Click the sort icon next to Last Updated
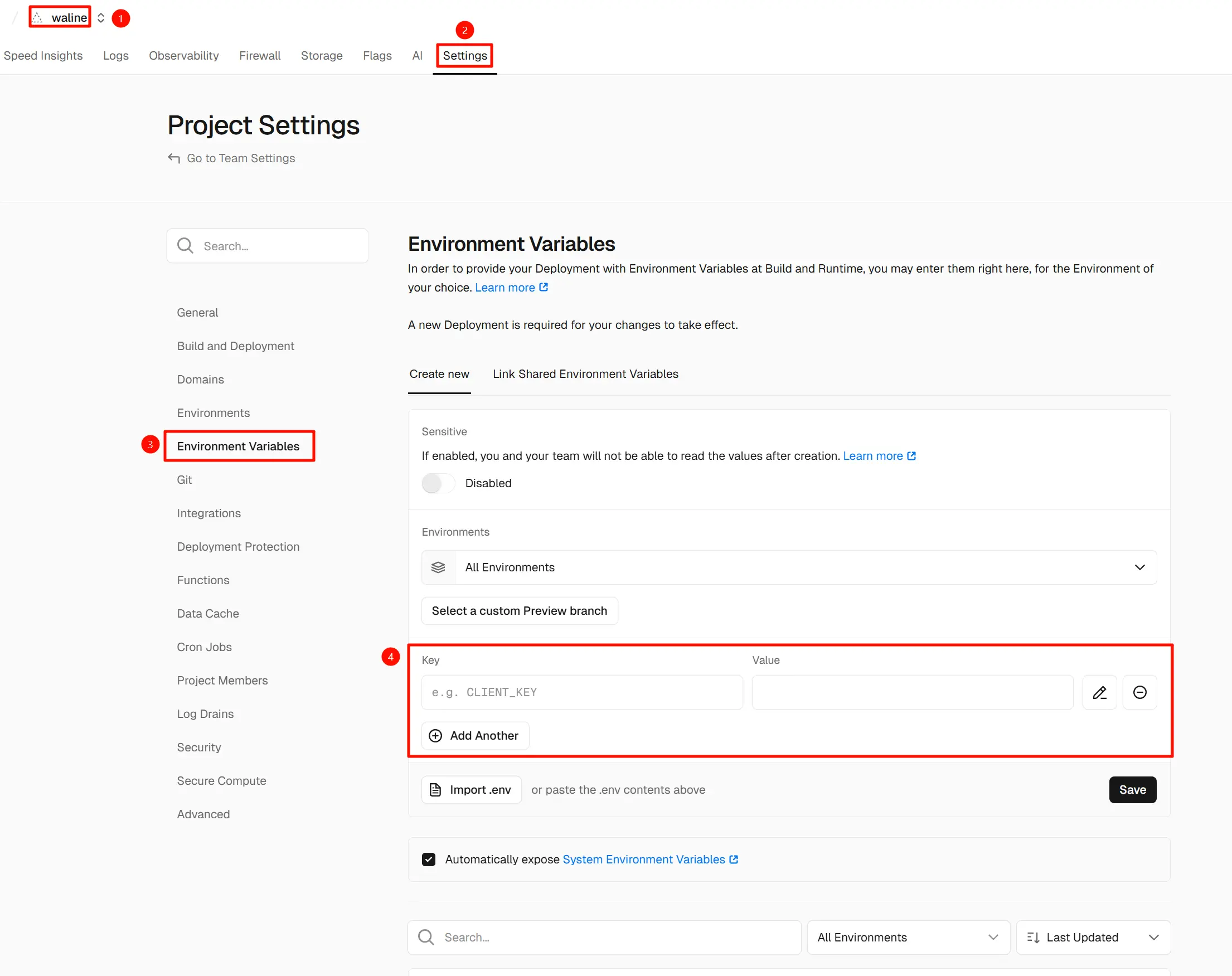 (1032, 937)
